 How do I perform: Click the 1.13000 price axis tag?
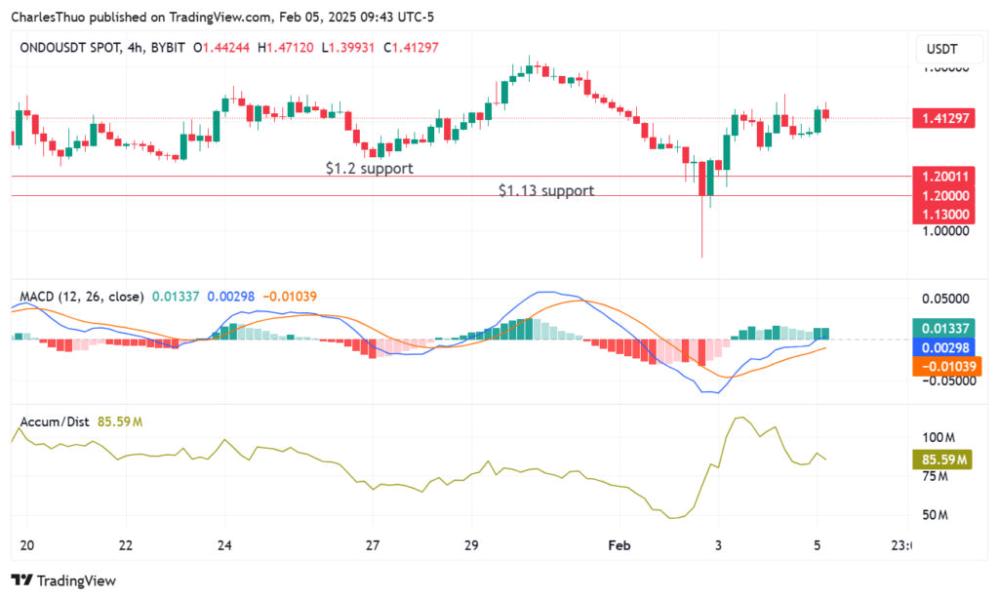pyautogui.click(x=944, y=214)
